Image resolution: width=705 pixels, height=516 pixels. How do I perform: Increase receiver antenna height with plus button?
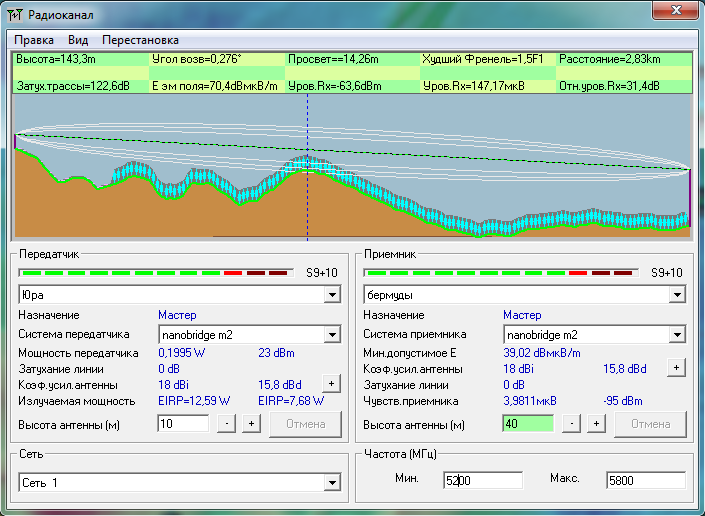[595, 424]
